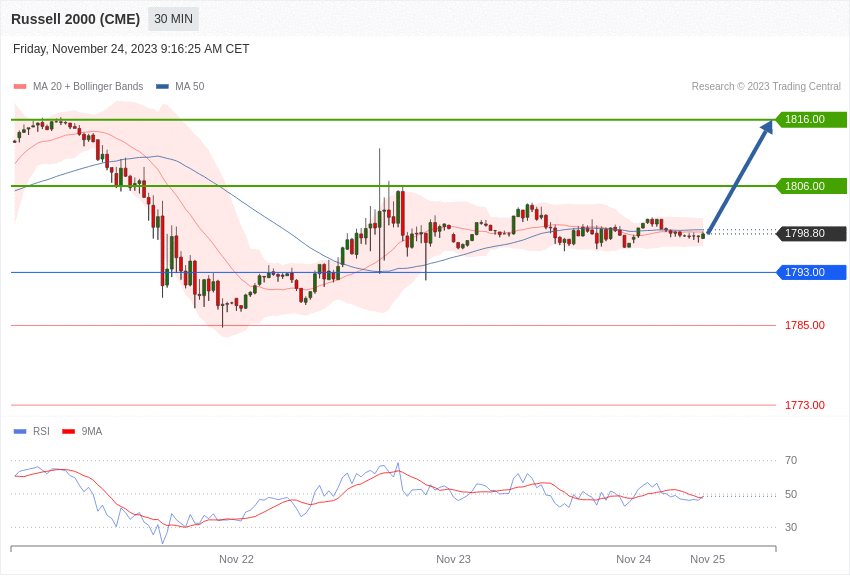
Task: Click the MA 50 legend swatch
Action: click(162, 86)
